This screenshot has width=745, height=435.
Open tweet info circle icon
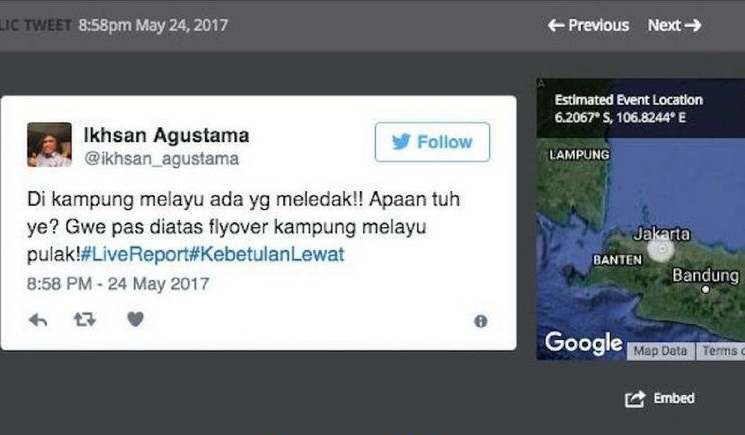(x=480, y=322)
